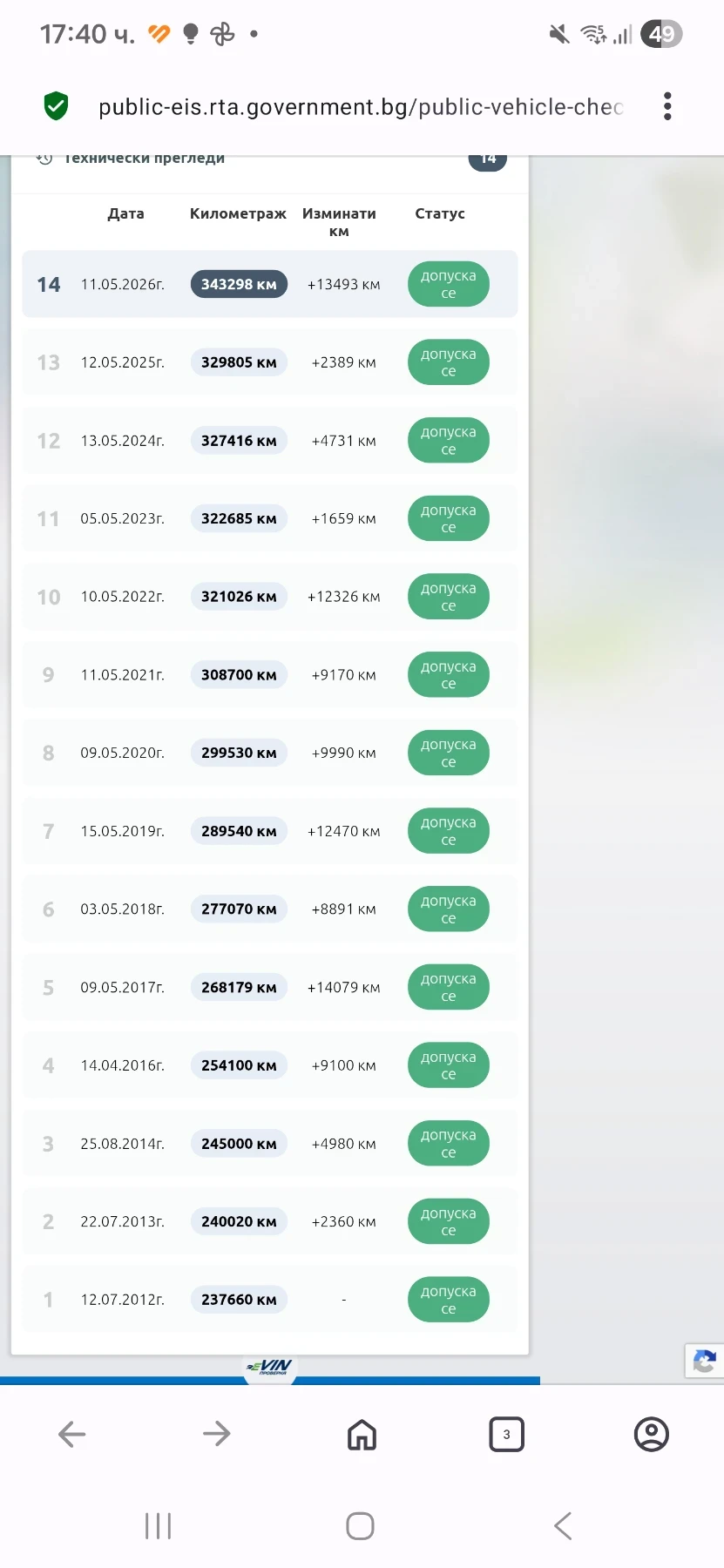Tap the VIN logo badge at card bottom
724x1568 pixels.
pos(270,1367)
